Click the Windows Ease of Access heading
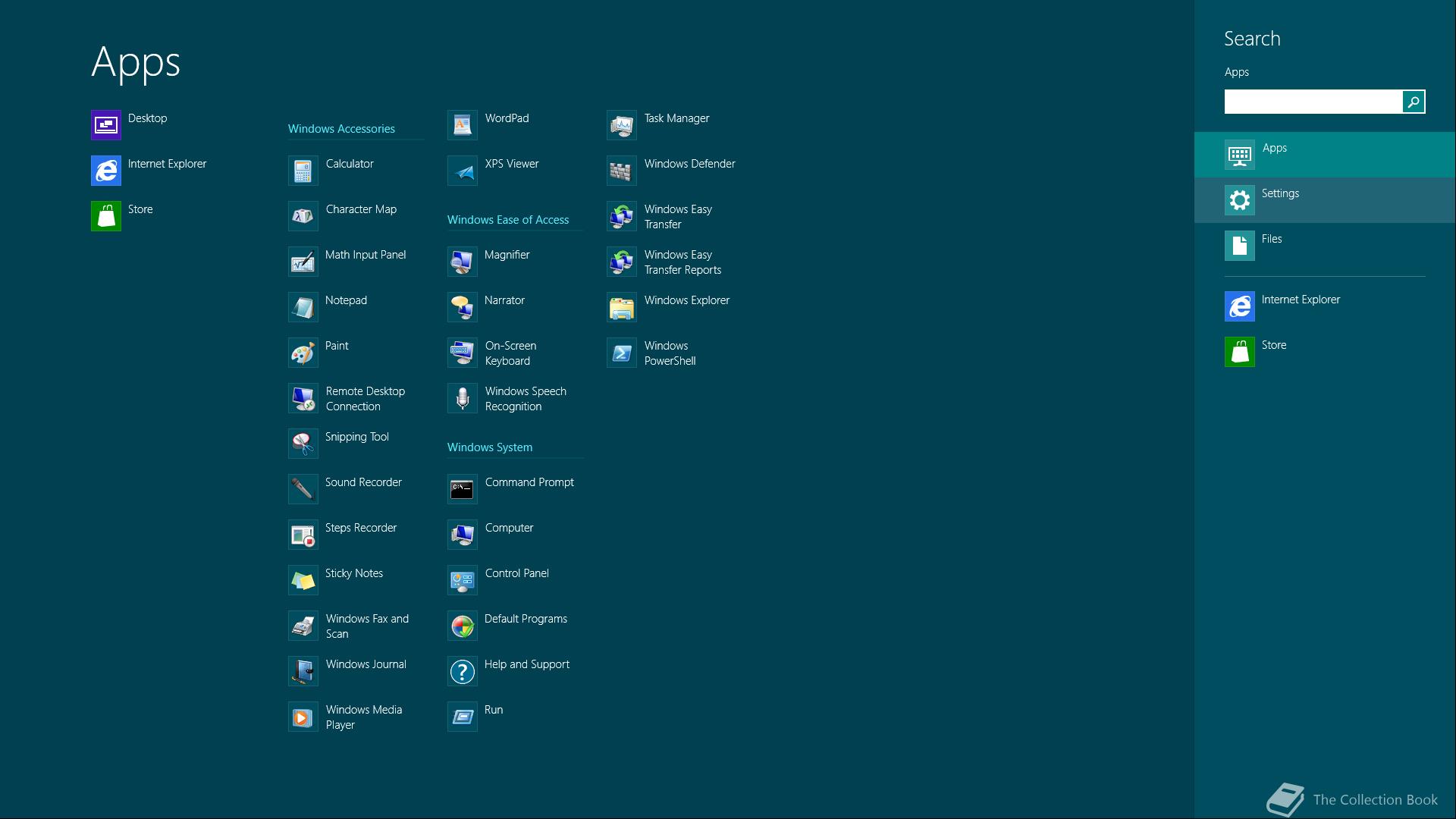The height and width of the screenshot is (819, 1456). tap(508, 220)
